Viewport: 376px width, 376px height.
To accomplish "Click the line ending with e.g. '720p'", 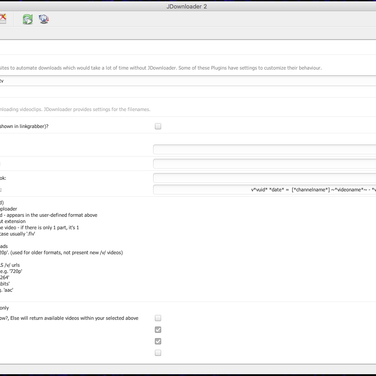I will (11, 271).
